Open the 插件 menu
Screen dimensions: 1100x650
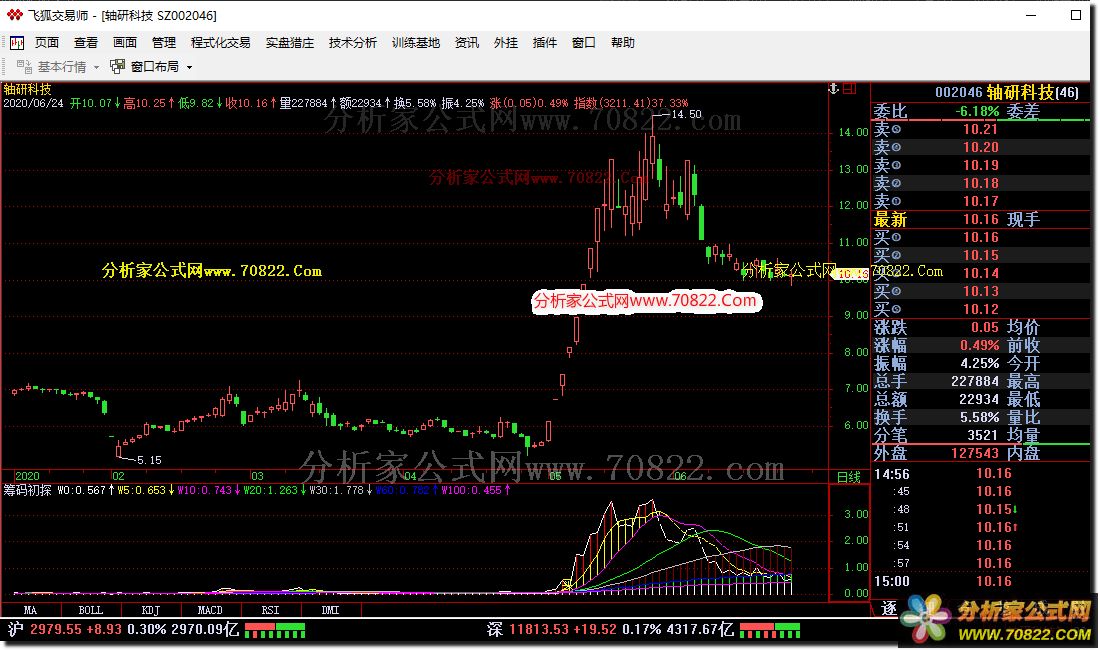(545, 43)
